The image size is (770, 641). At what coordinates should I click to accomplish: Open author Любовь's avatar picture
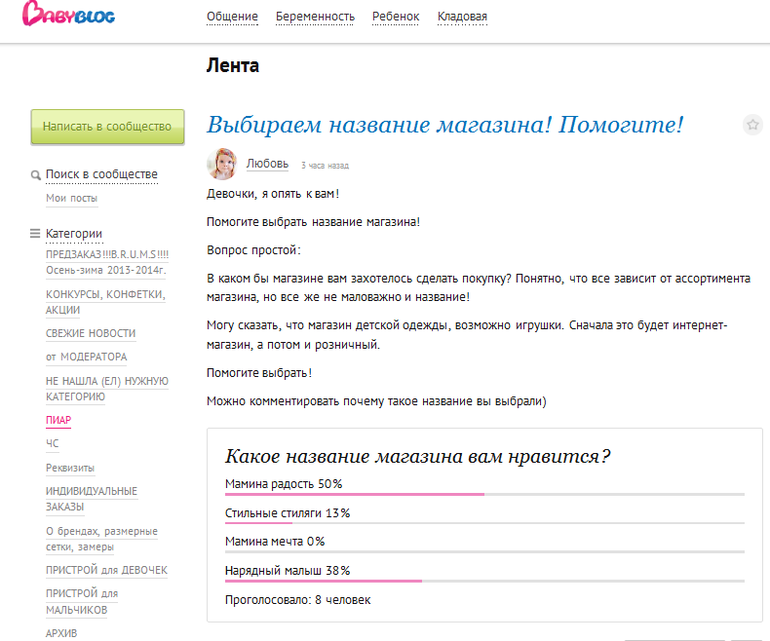[x=221, y=163]
